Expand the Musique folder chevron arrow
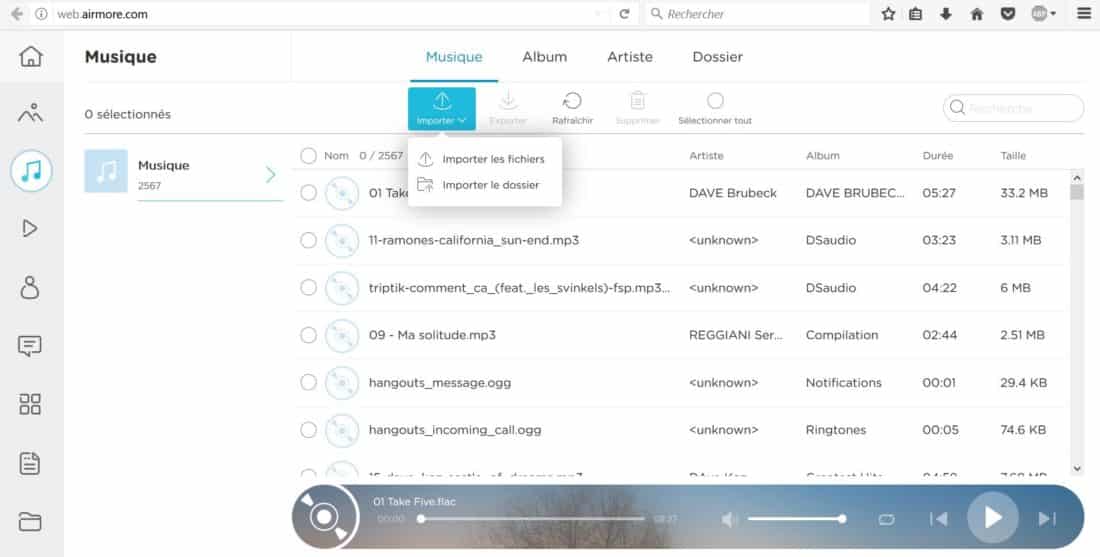 pos(270,175)
